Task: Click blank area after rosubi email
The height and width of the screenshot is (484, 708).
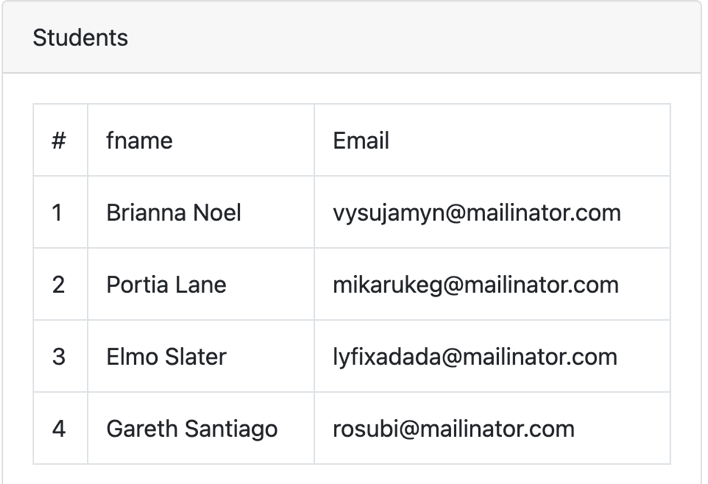Action: point(622,428)
